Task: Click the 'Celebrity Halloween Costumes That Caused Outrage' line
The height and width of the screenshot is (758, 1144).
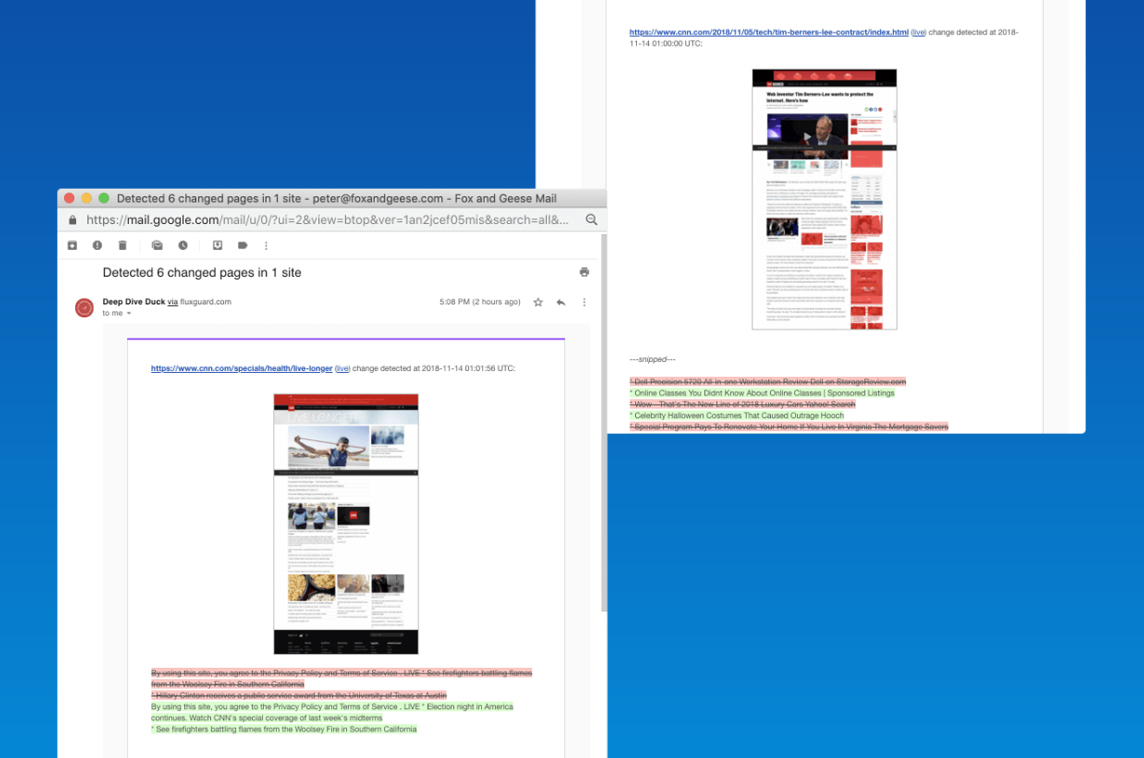Action: point(737,416)
